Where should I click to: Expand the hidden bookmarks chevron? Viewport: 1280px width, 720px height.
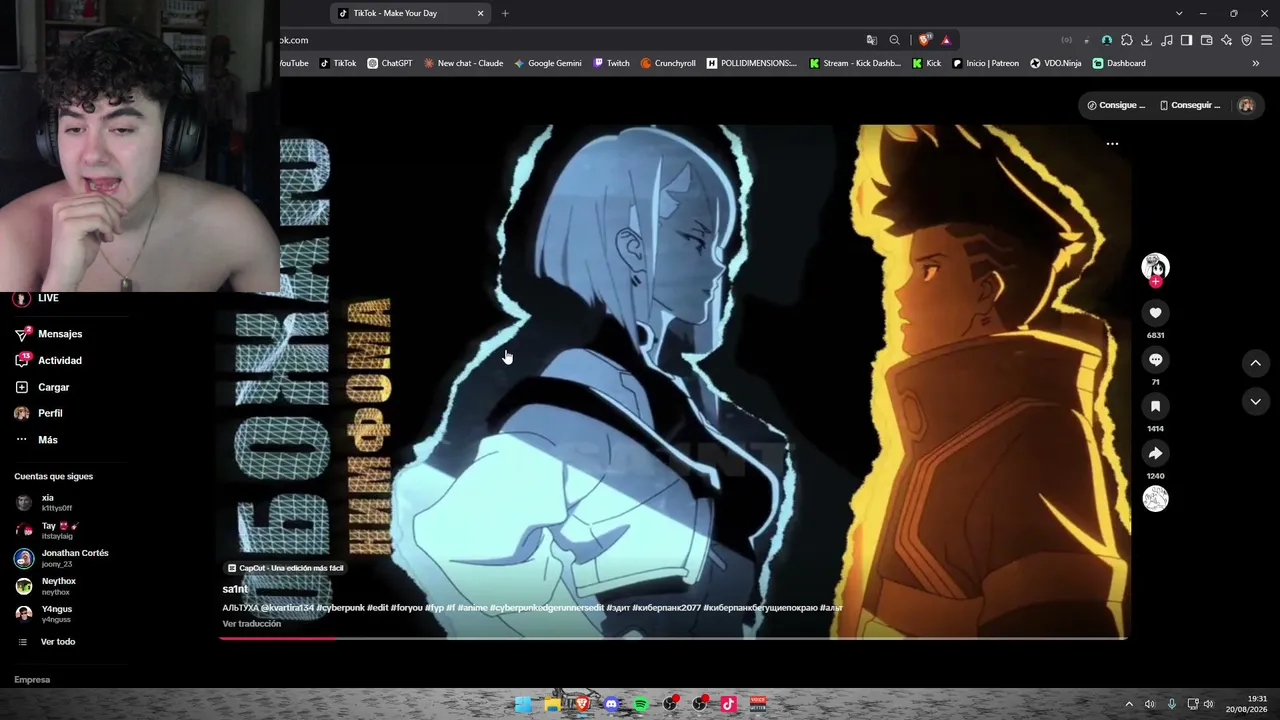(x=1256, y=63)
